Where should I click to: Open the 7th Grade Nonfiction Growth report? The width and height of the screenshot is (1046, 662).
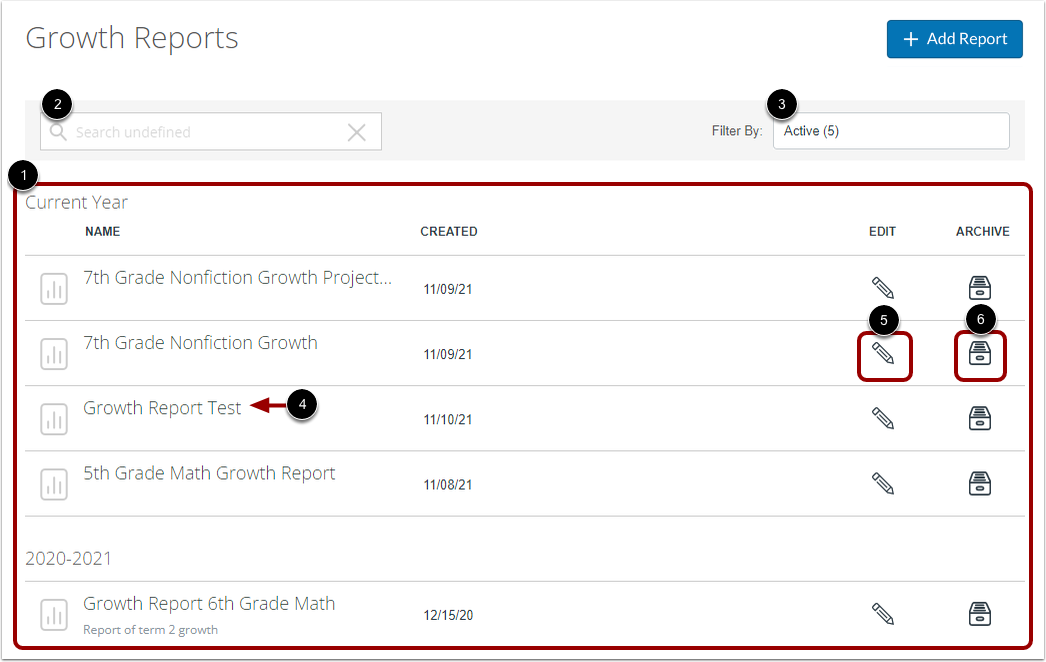[x=200, y=343]
